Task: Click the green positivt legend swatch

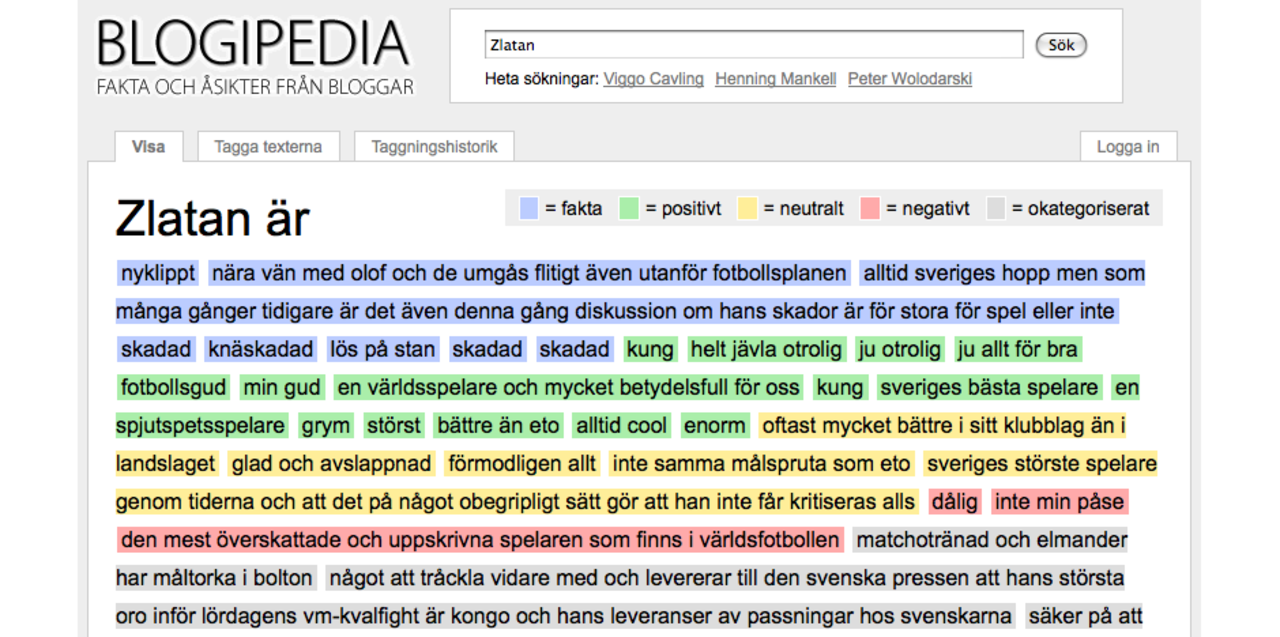Action: click(x=631, y=208)
